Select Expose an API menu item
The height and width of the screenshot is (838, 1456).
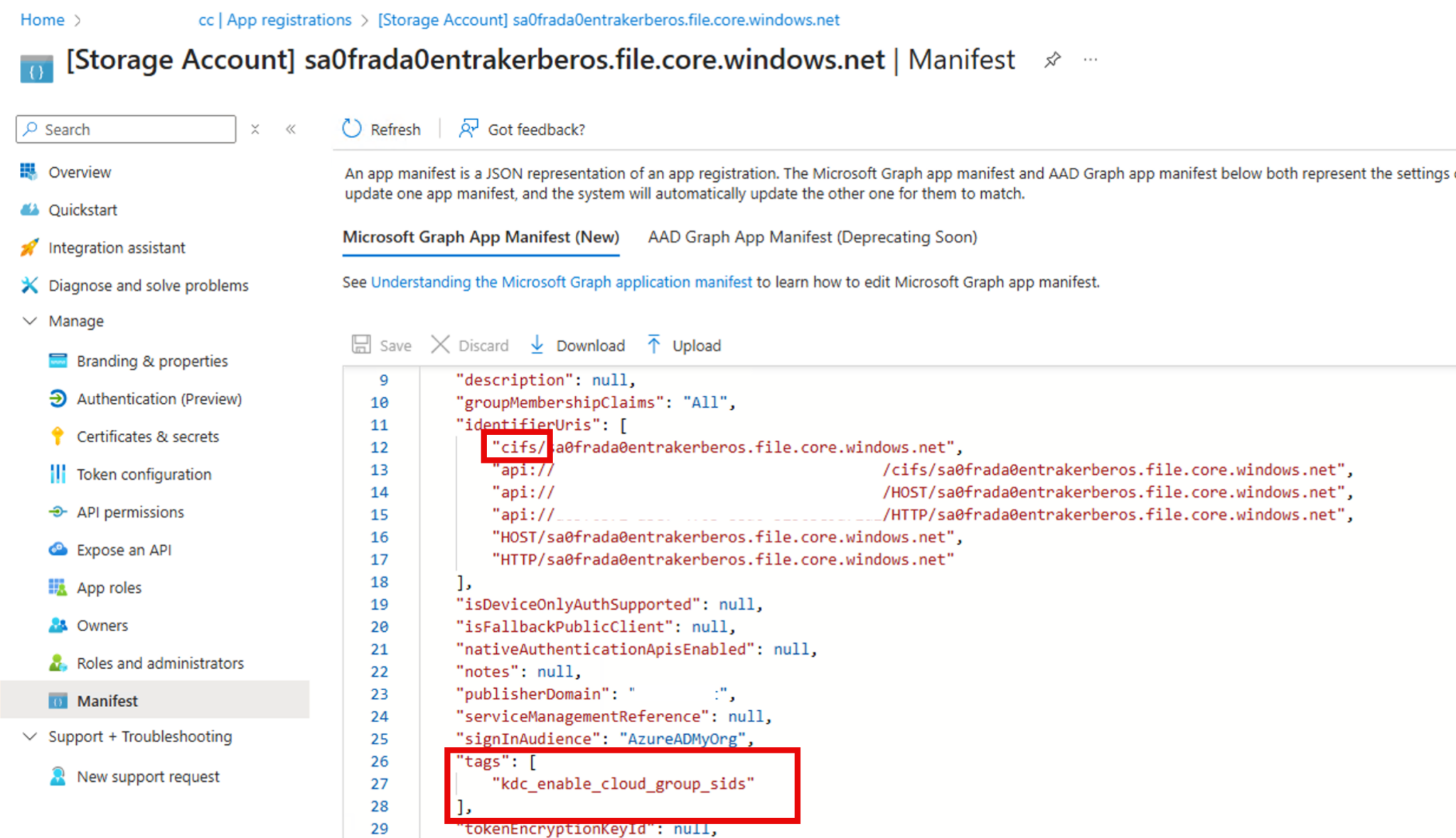[x=124, y=549]
